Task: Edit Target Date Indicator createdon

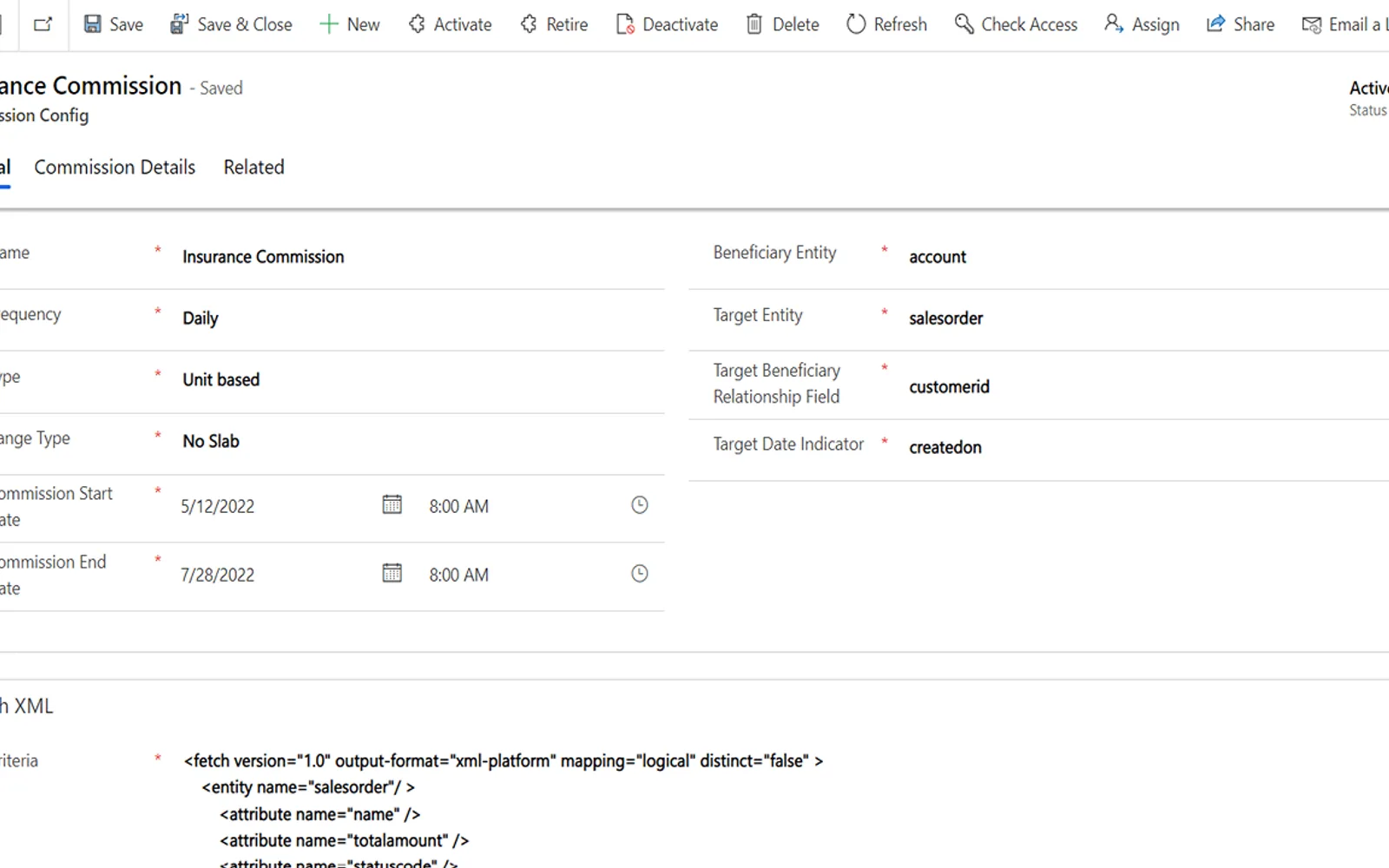Action: pos(1146,448)
